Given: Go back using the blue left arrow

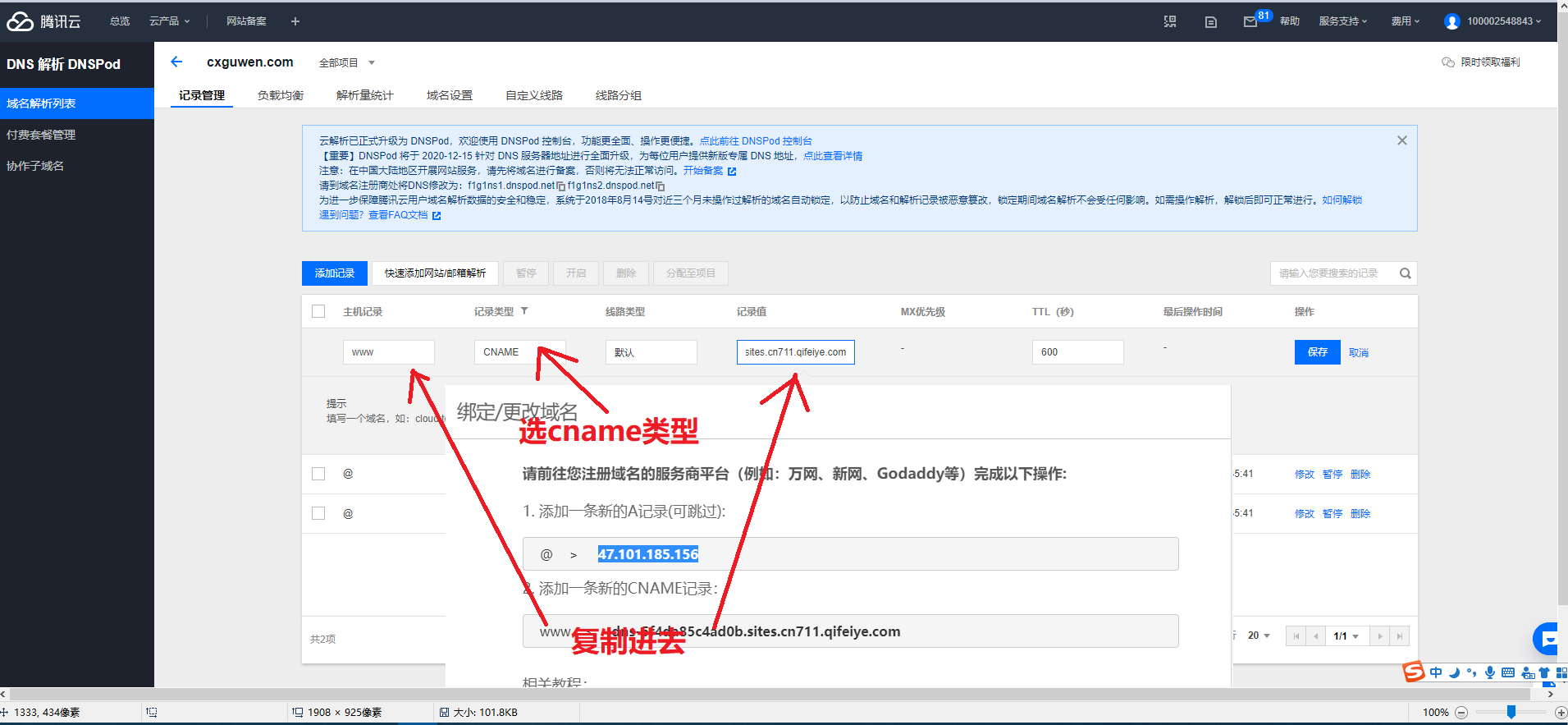Looking at the screenshot, I should click(x=176, y=62).
